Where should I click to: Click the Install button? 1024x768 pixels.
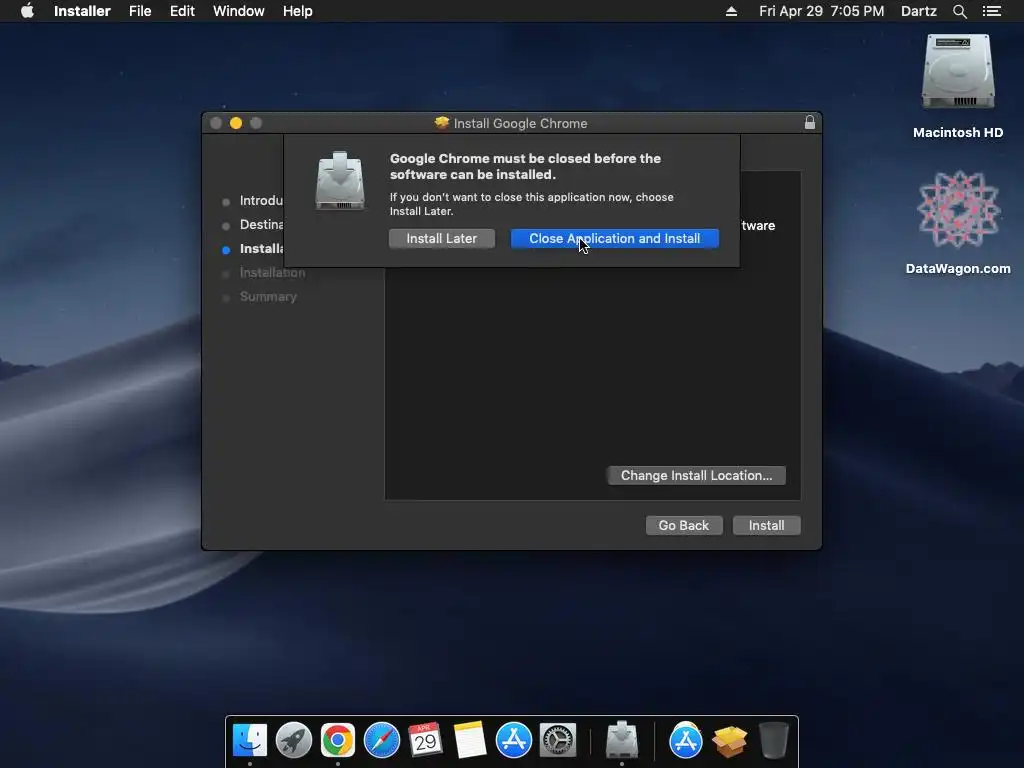[767, 526]
